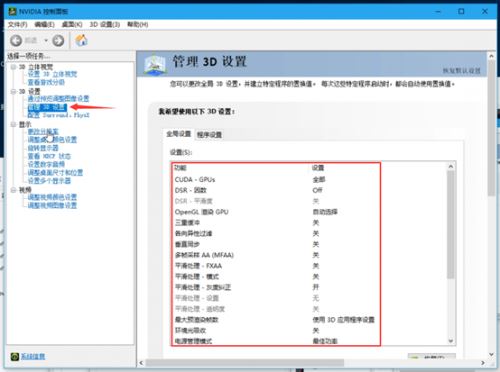Open 通过预览调整图像设置 in task tree

(58, 99)
